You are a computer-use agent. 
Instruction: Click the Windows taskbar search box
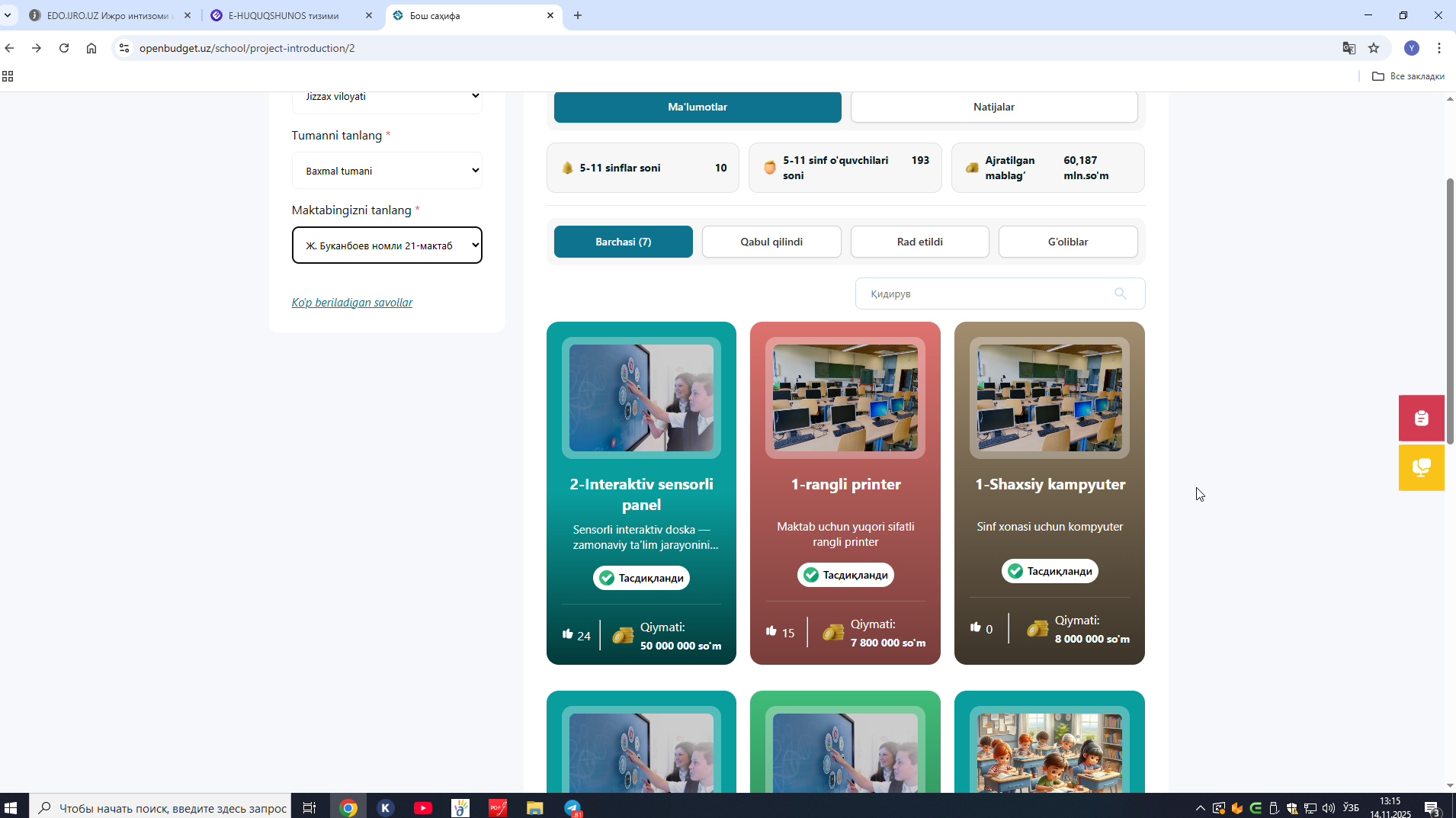point(160,807)
